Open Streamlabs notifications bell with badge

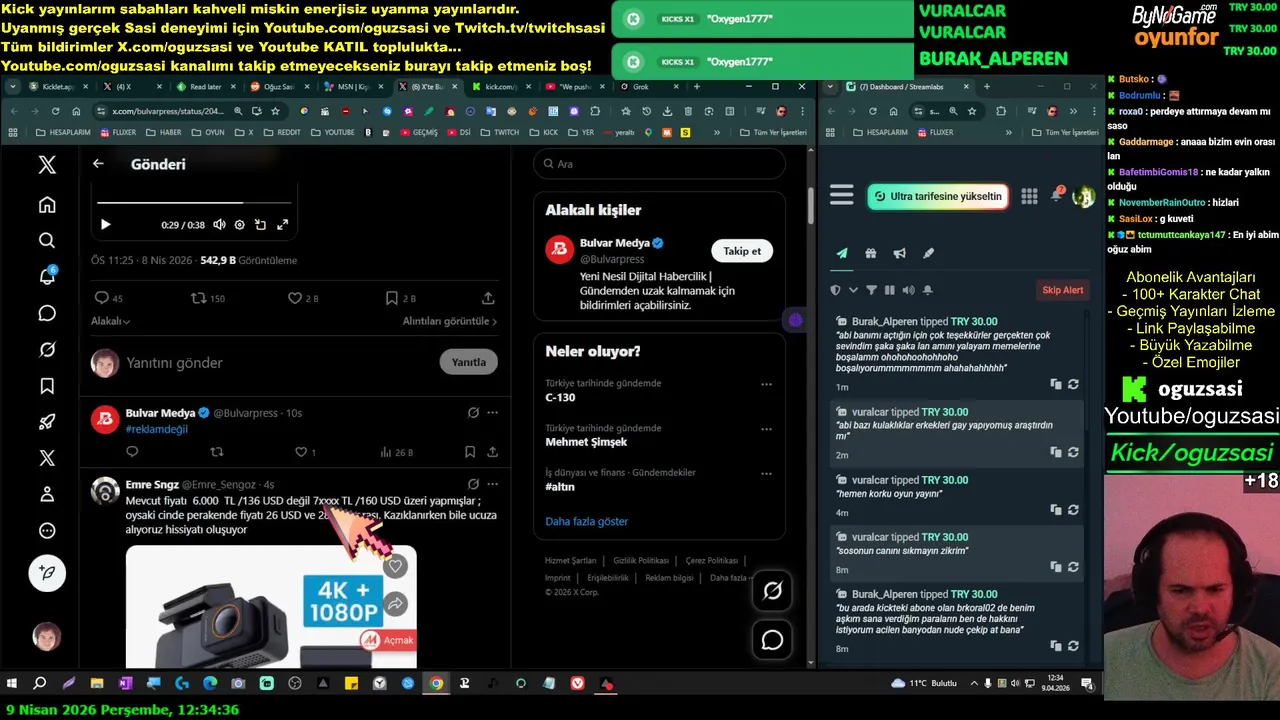[x=1056, y=195]
